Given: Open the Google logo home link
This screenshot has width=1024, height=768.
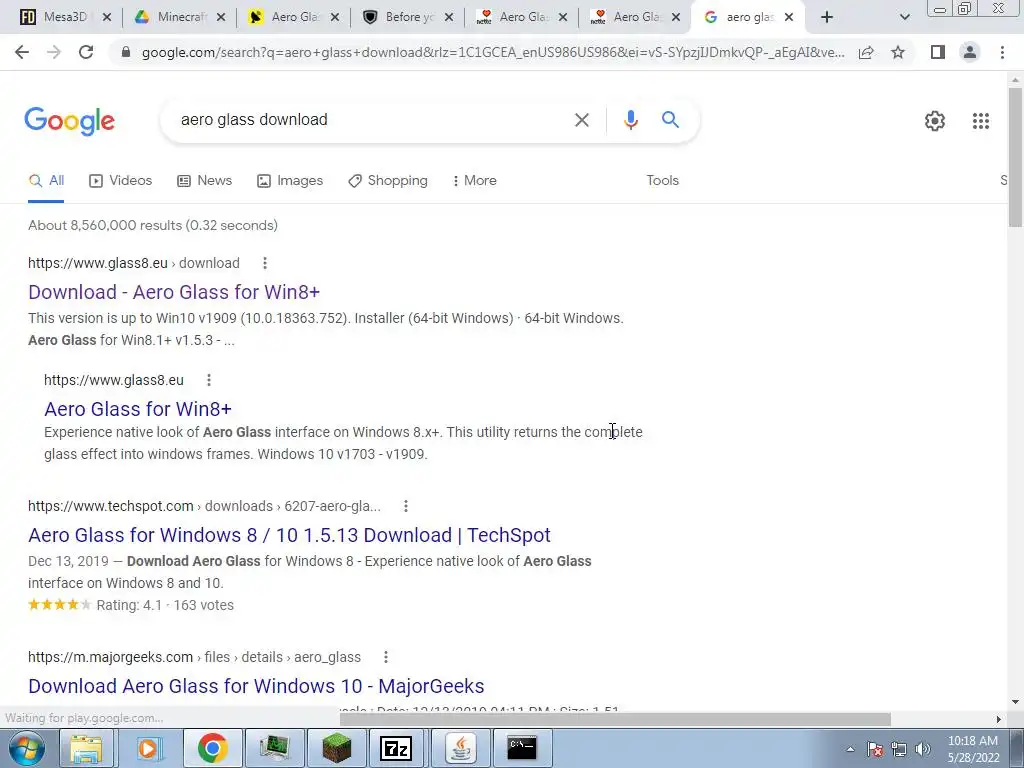Looking at the screenshot, I should click(x=70, y=121).
